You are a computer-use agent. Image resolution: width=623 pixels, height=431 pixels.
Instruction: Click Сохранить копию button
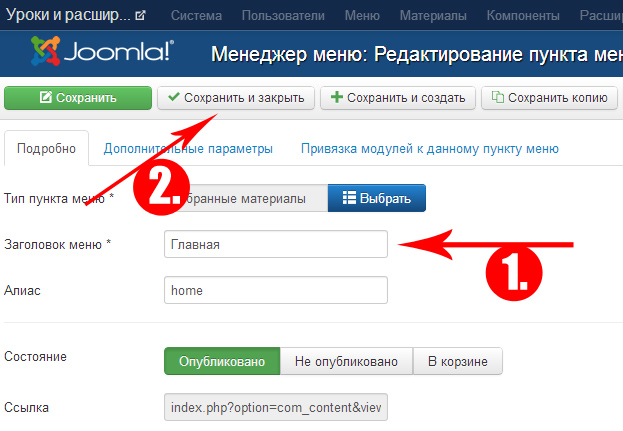pos(549,98)
